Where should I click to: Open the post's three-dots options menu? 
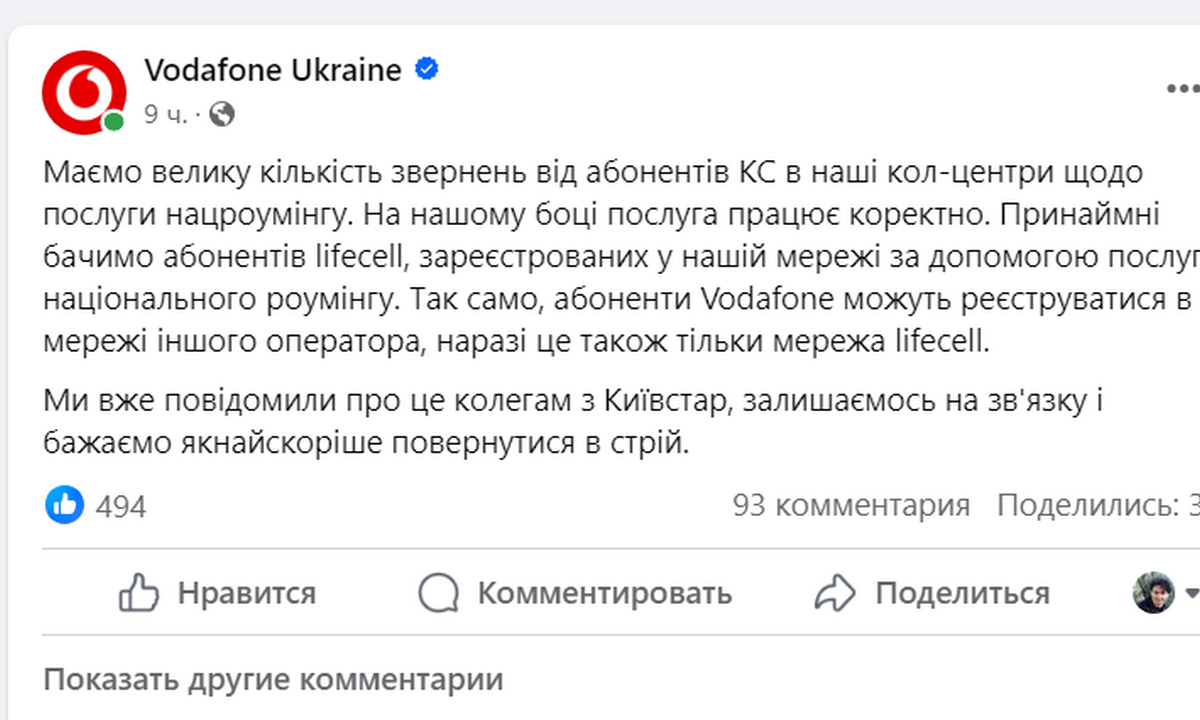click(x=1185, y=88)
